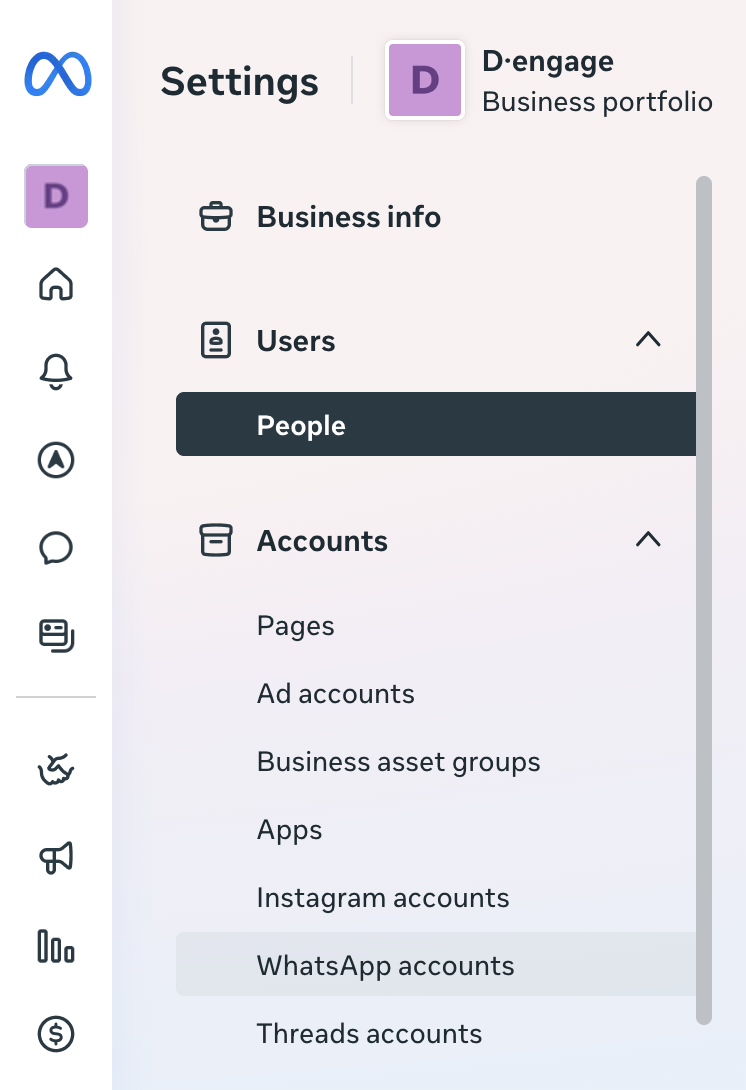Open Instagram accounts settings
This screenshot has width=746, height=1090.
[x=436, y=898]
